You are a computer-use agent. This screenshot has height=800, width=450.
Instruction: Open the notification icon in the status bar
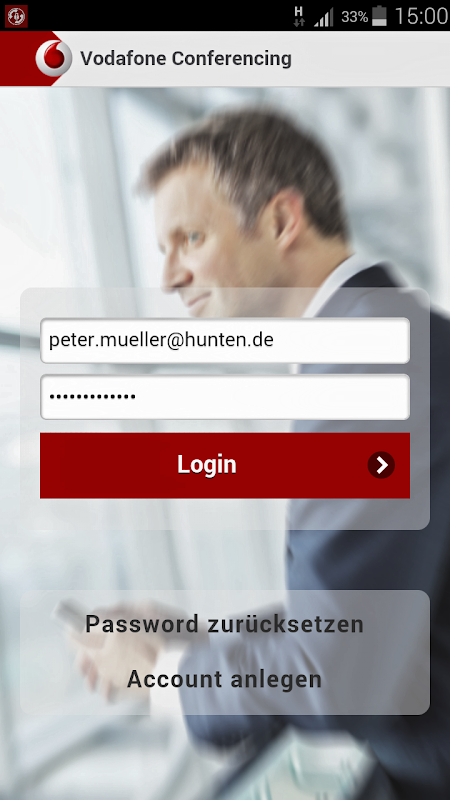click(x=16, y=16)
